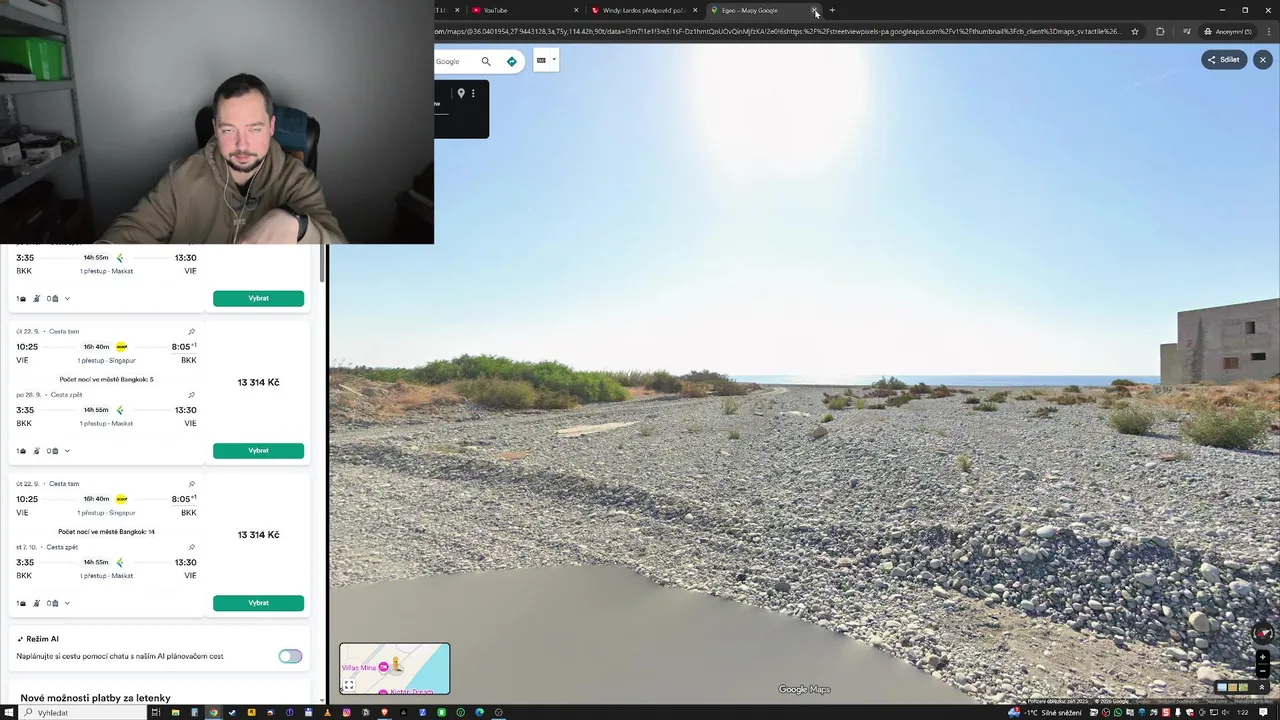Click the Google Maps search magnifier icon
This screenshot has width=1280, height=720.
click(x=486, y=61)
